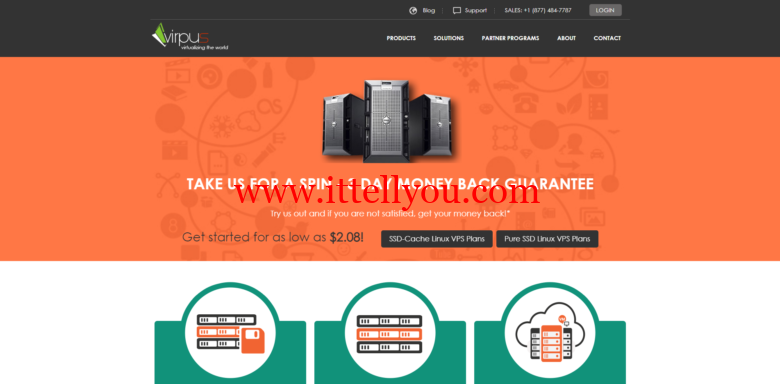Go to the ABOUT page

tap(566, 38)
